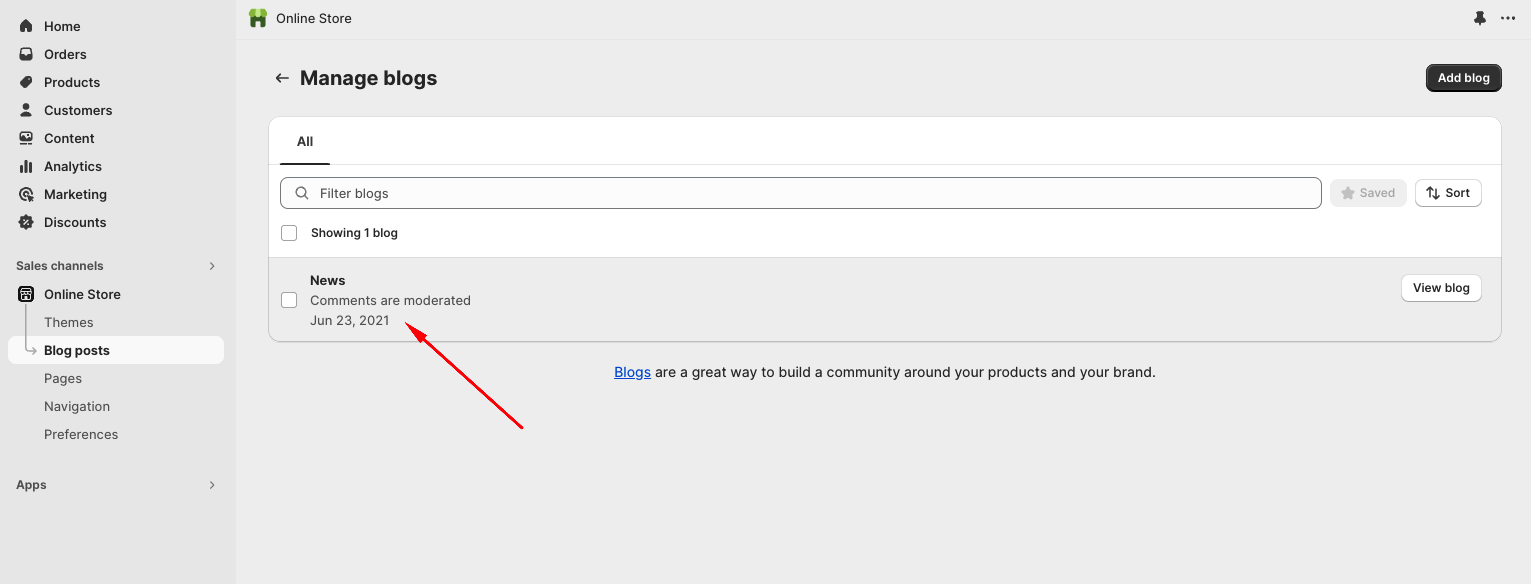Select the News blog checkbox
This screenshot has height=584, width=1531.
[289, 299]
